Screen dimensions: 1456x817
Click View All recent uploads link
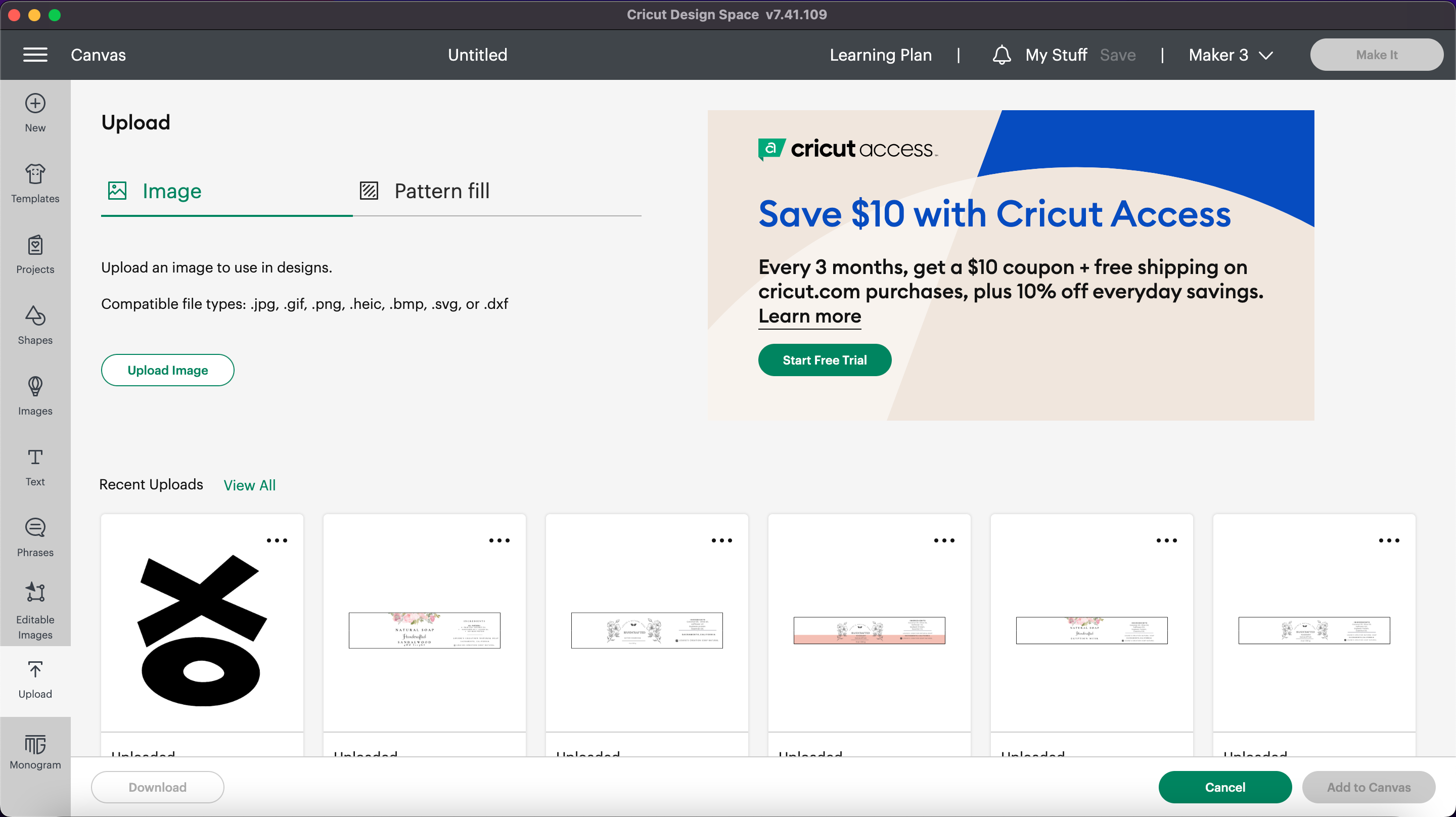[249, 485]
